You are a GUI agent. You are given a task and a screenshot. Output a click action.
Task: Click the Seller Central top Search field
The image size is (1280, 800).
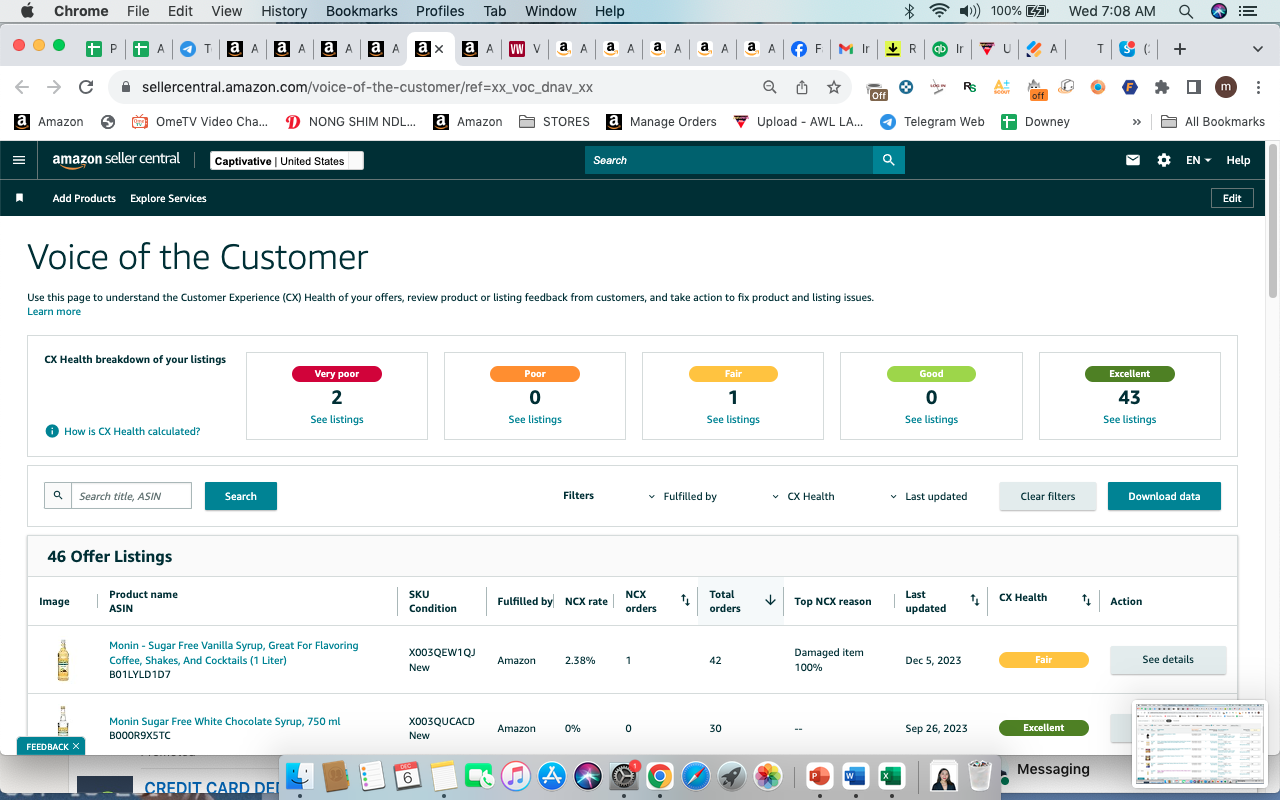[729, 160]
